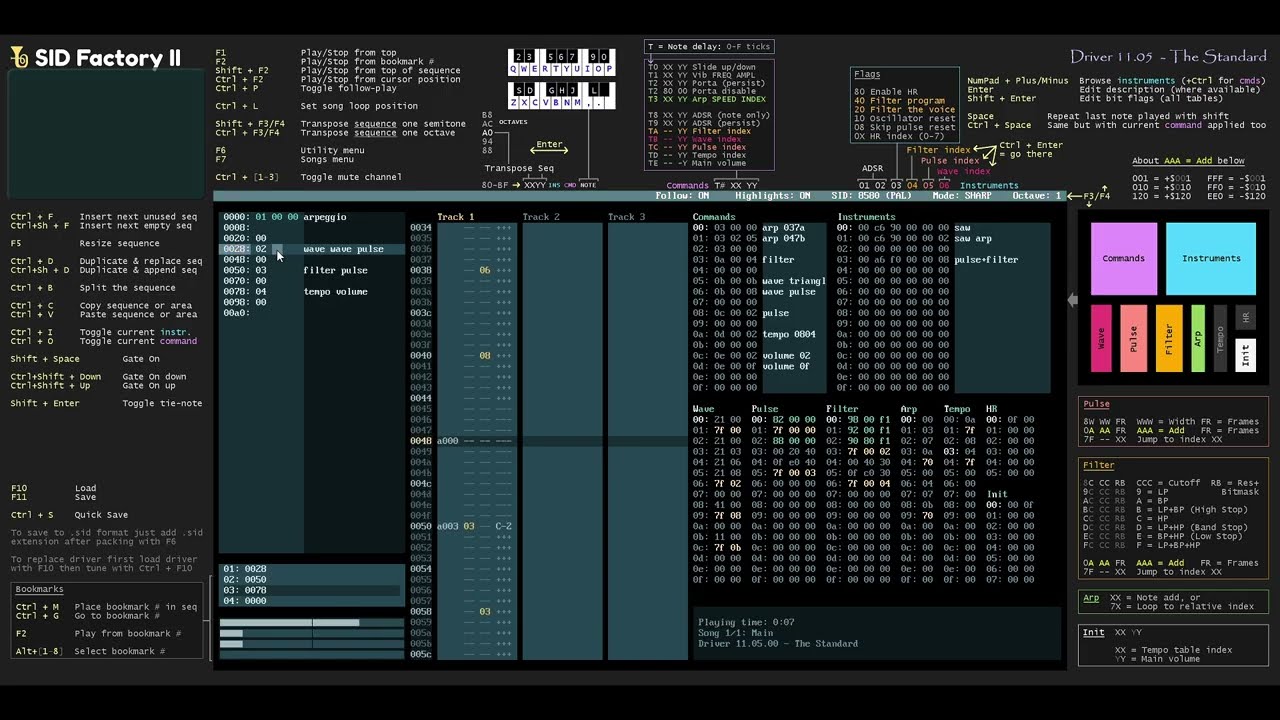
Task: Select the cyan Instruments block in the layout diagram
Action: [x=1211, y=259]
